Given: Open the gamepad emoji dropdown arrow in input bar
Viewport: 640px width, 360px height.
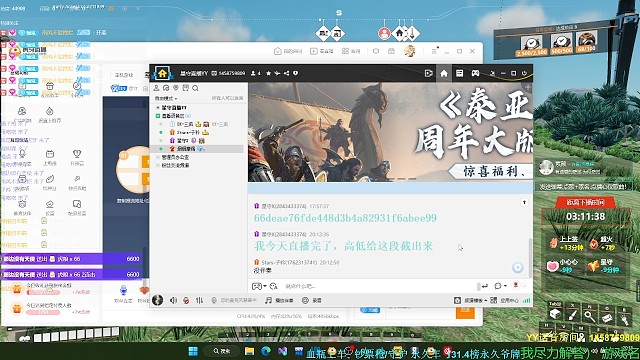Looking at the screenshot, I should [x=265, y=286].
